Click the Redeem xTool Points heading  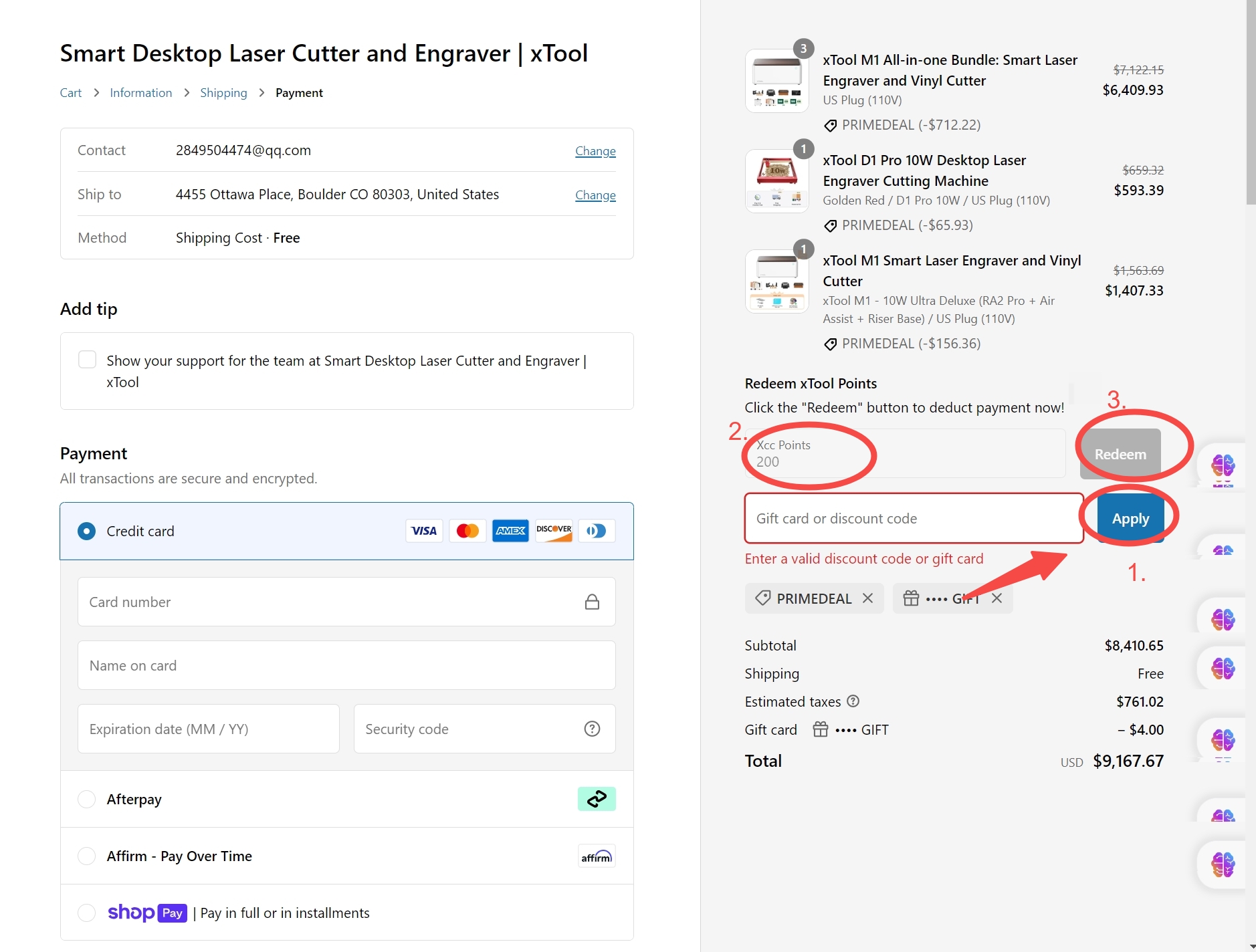point(811,383)
